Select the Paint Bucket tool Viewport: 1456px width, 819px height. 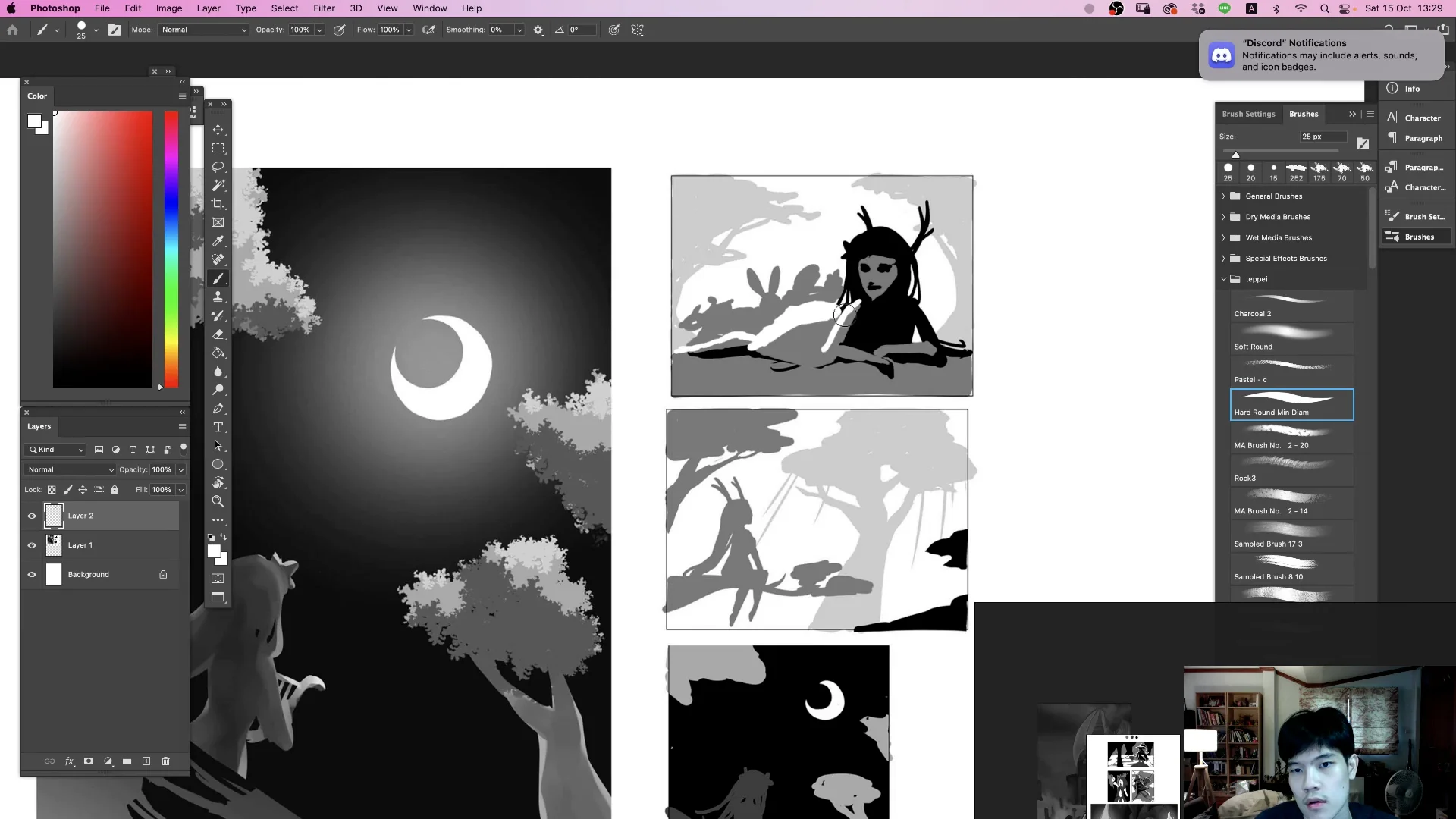218,353
